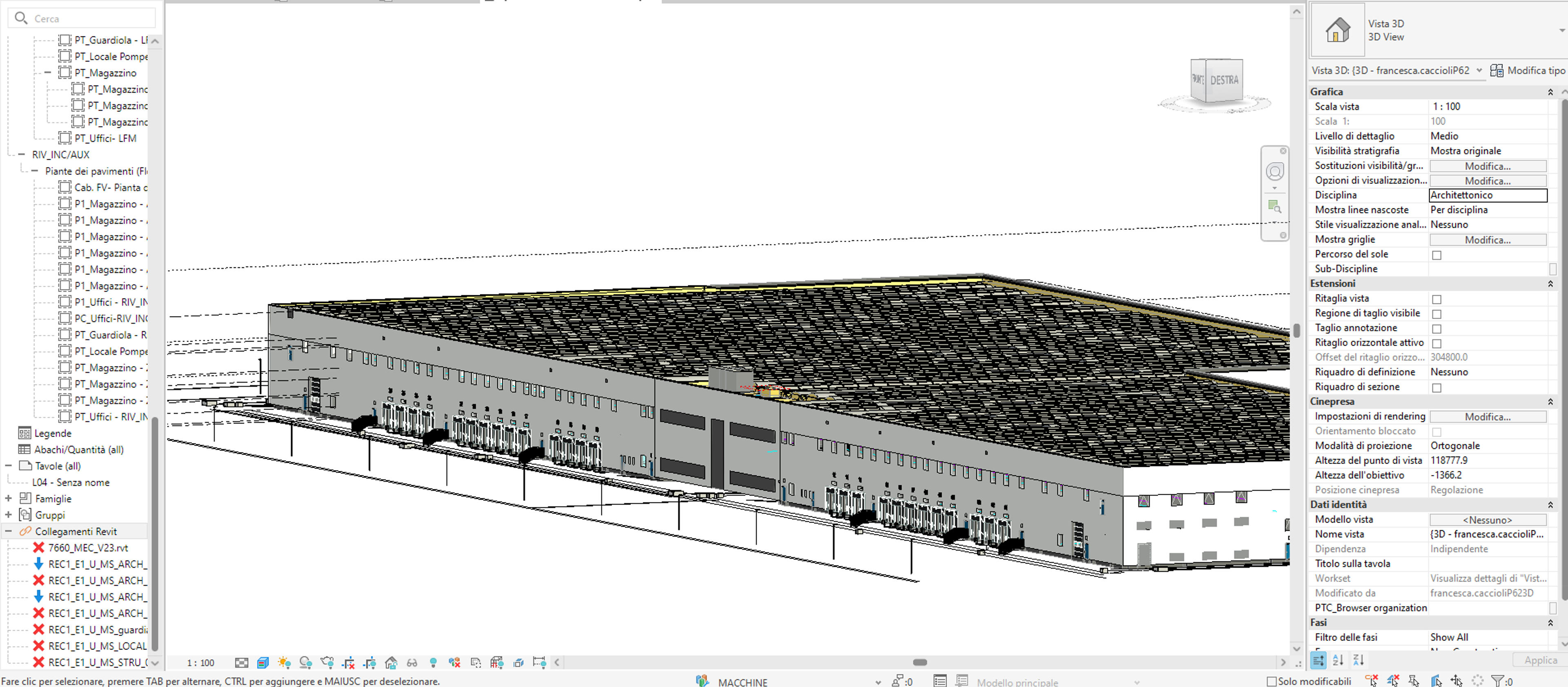This screenshot has width=1568, height=687.
Task: Click the lock 3D view house icon
Action: 391,662
